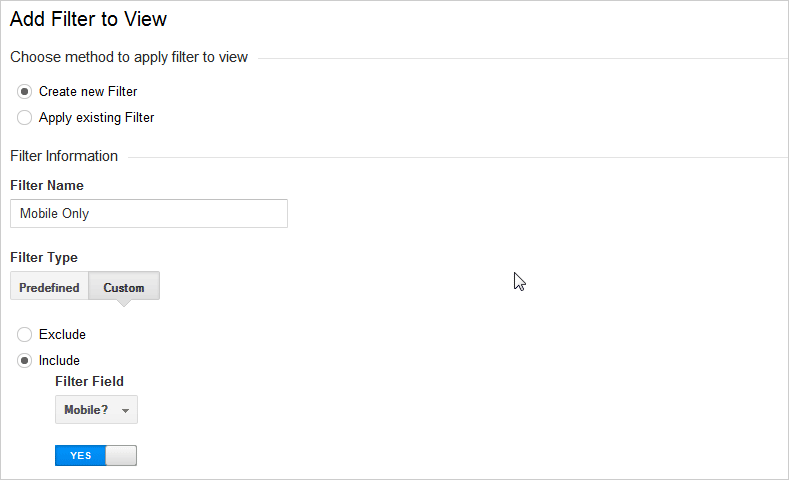Click the "Include" label text
This screenshot has height=480, width=789.
tap(59, 361)
